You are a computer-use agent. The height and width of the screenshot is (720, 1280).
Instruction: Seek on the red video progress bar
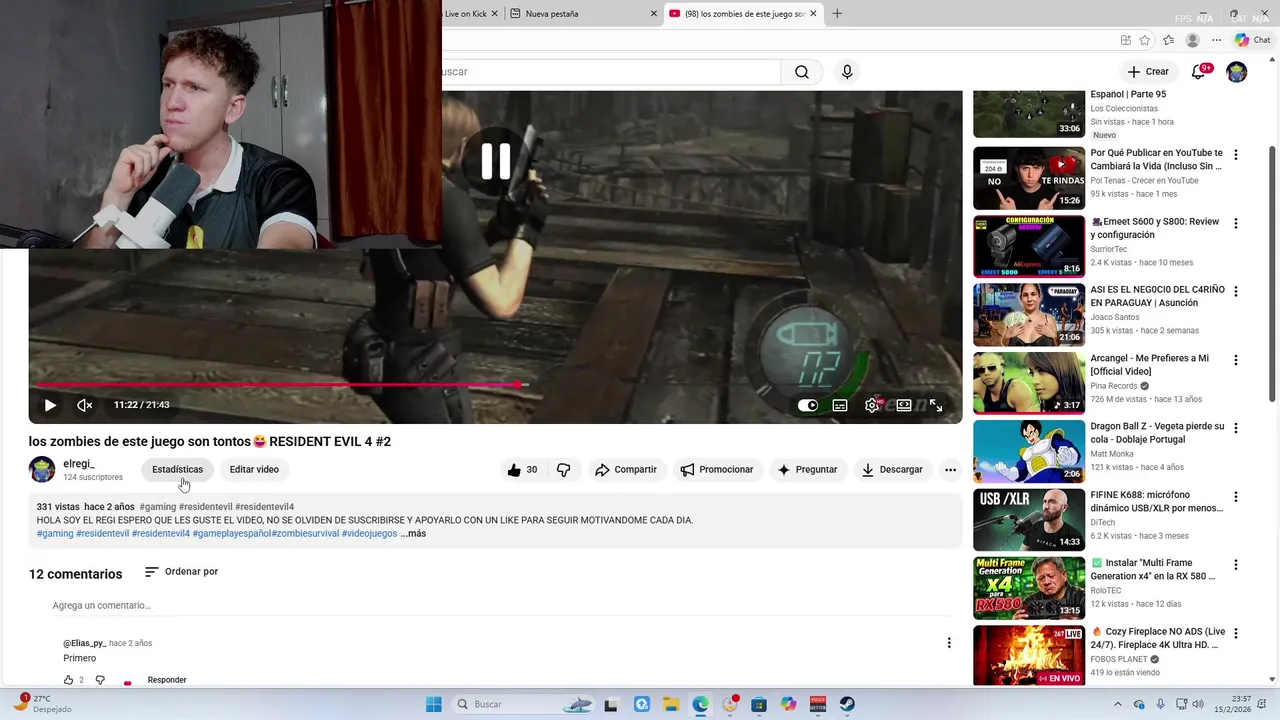[x=495, y=384]
